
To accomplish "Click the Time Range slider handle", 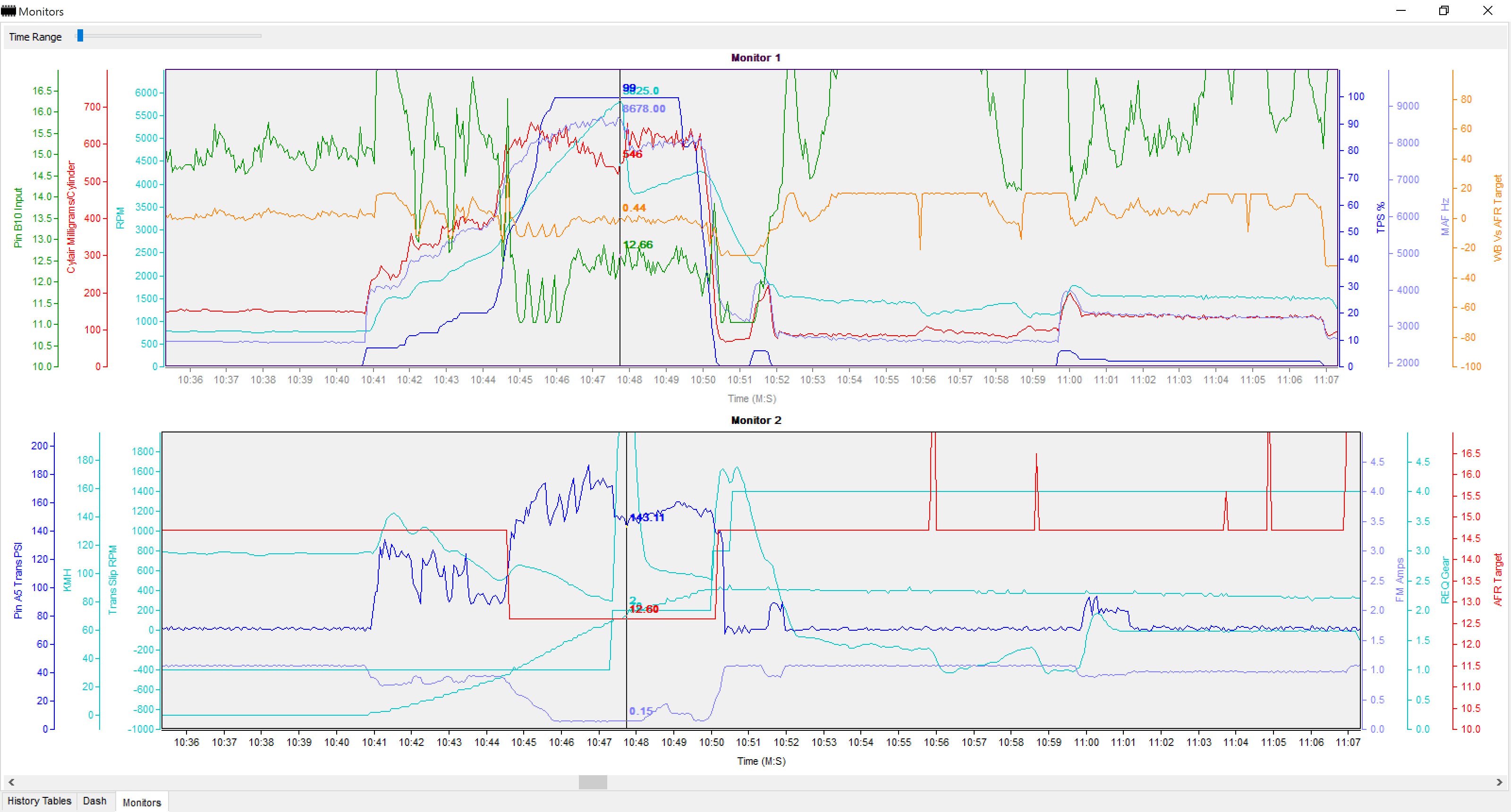I will 80,36.
